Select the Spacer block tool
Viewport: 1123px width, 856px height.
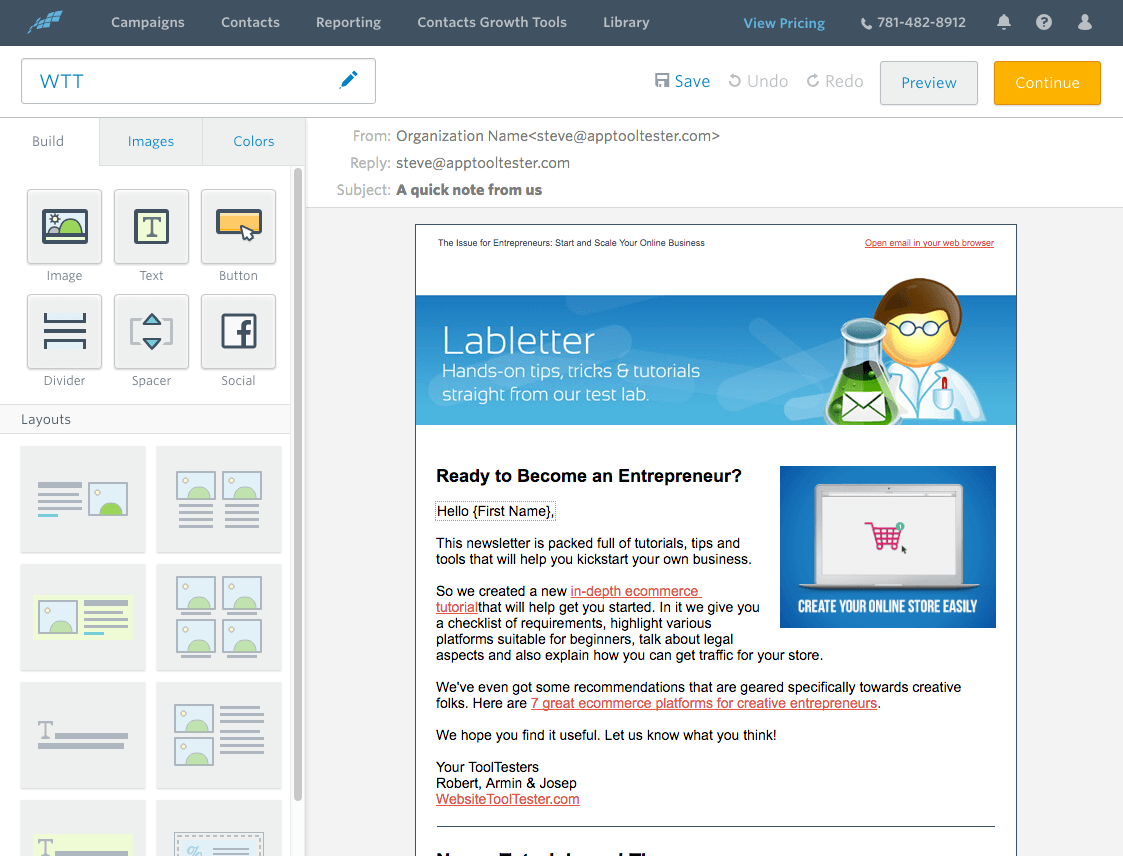click(151, 331)
